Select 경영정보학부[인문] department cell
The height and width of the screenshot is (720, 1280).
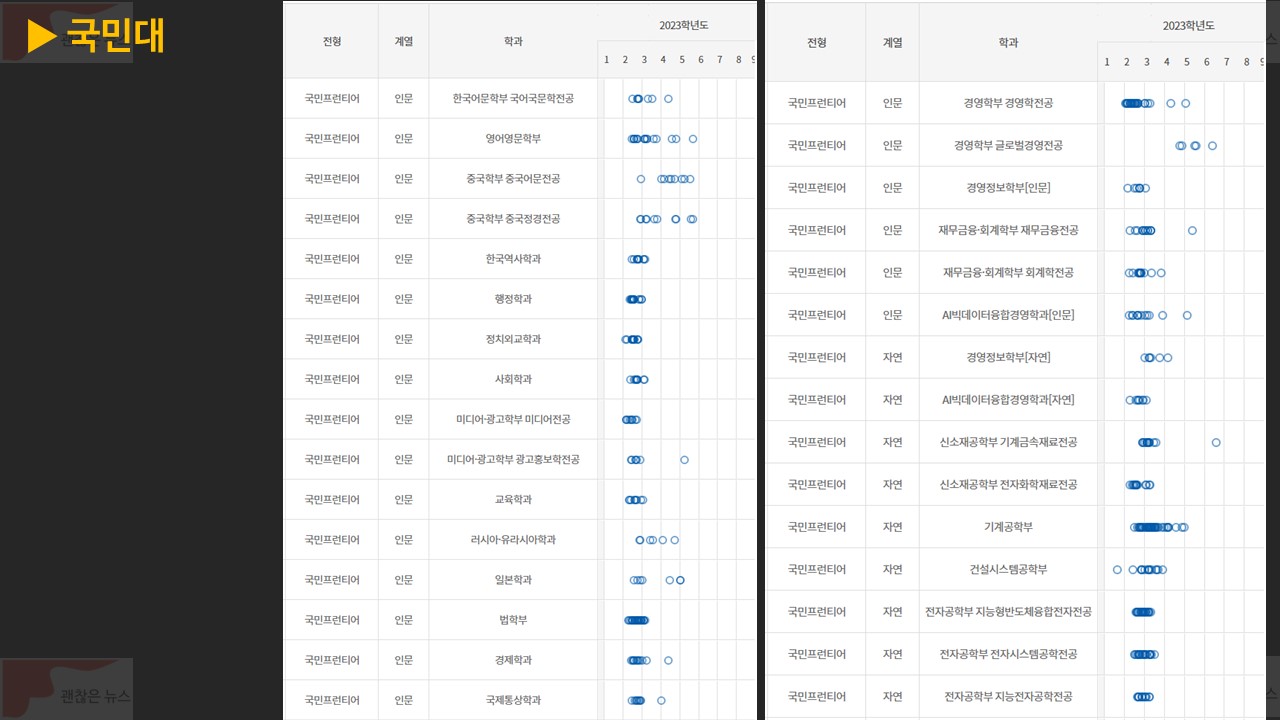click(1008, 187)
